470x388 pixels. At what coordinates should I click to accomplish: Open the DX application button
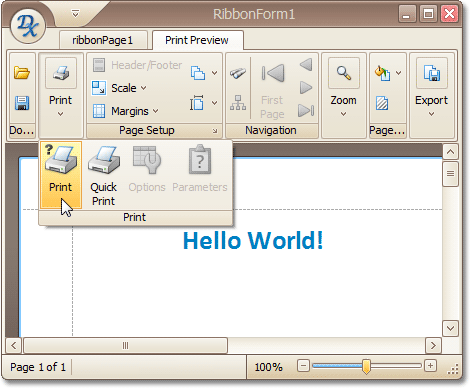pos(28,26)
